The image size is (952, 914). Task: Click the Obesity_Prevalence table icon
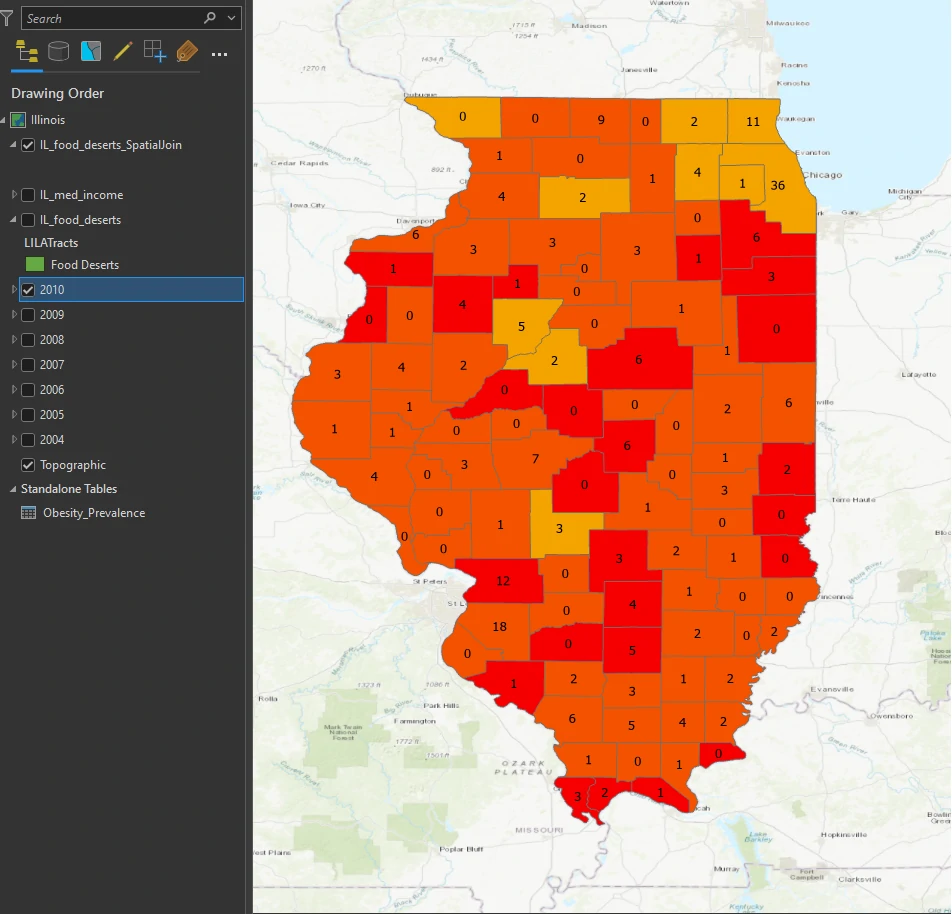[x=29, y=513]
